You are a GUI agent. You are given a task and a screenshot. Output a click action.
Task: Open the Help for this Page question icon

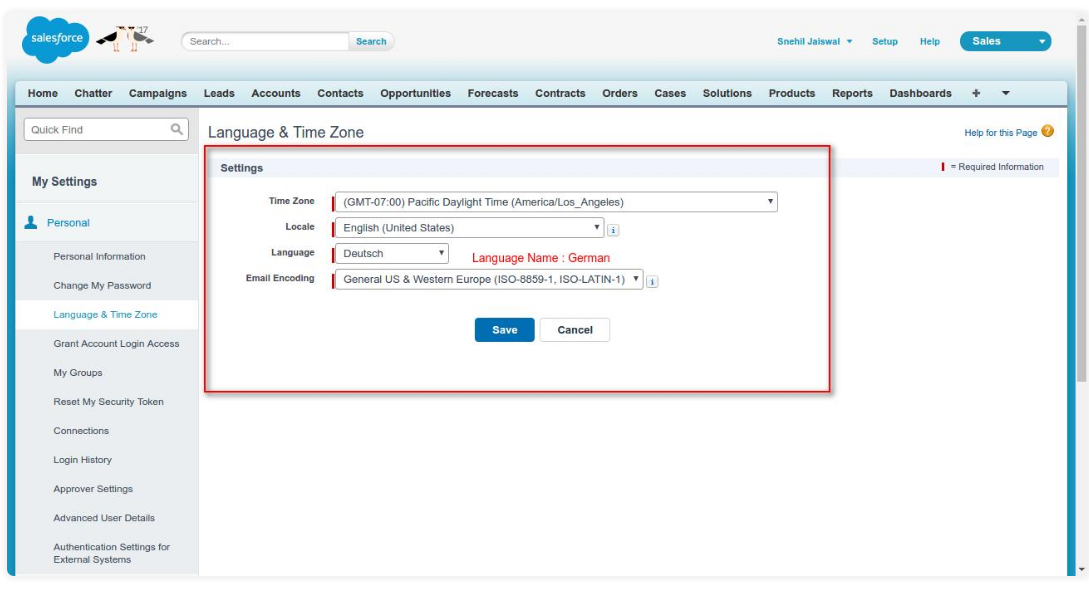click(x=1047, y=131)
